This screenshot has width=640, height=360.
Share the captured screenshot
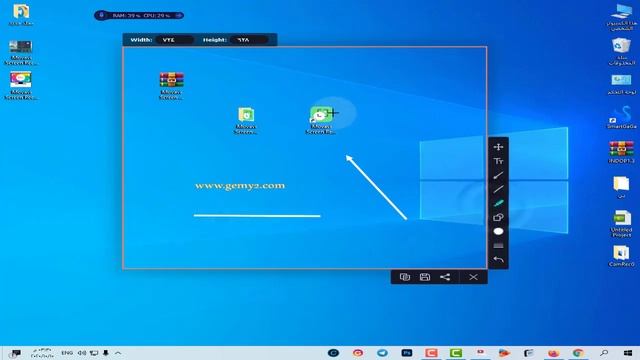(445, 277)
